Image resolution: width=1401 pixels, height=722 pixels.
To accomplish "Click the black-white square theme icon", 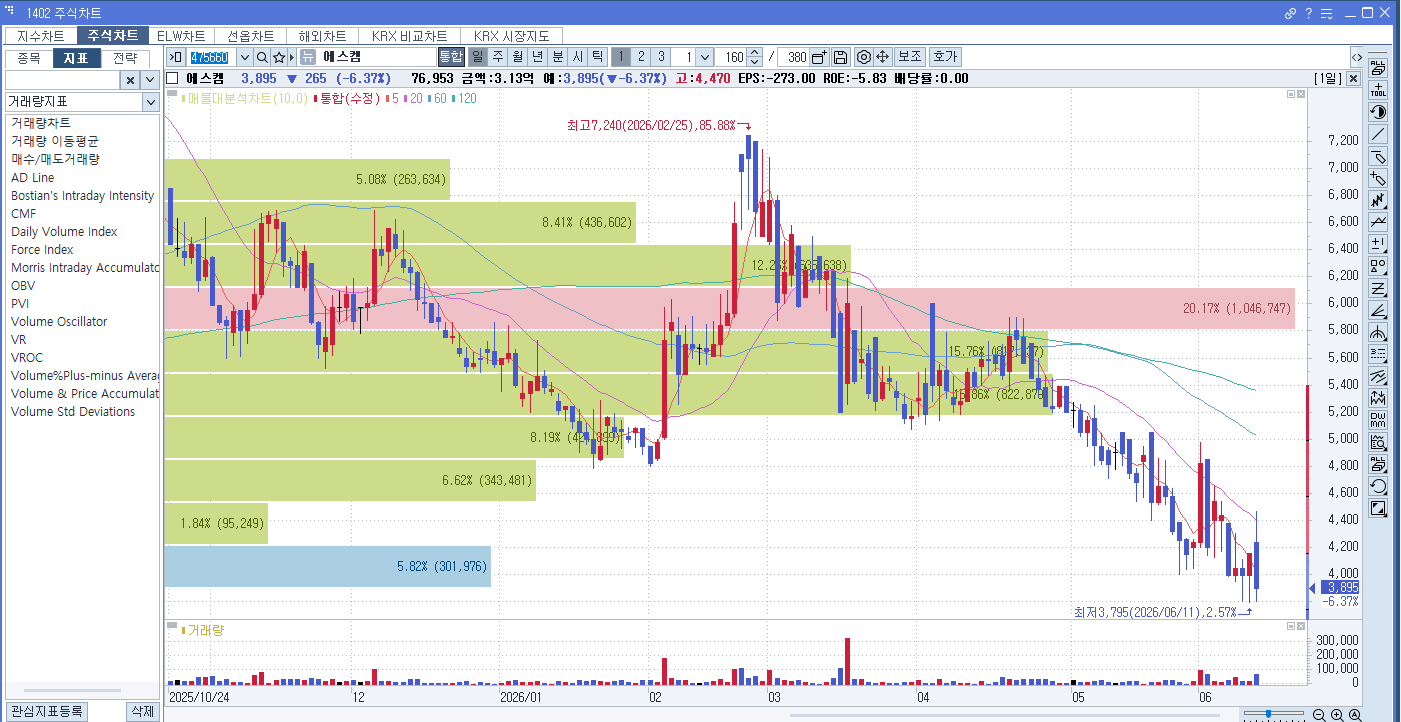I will click(1378, 508).
